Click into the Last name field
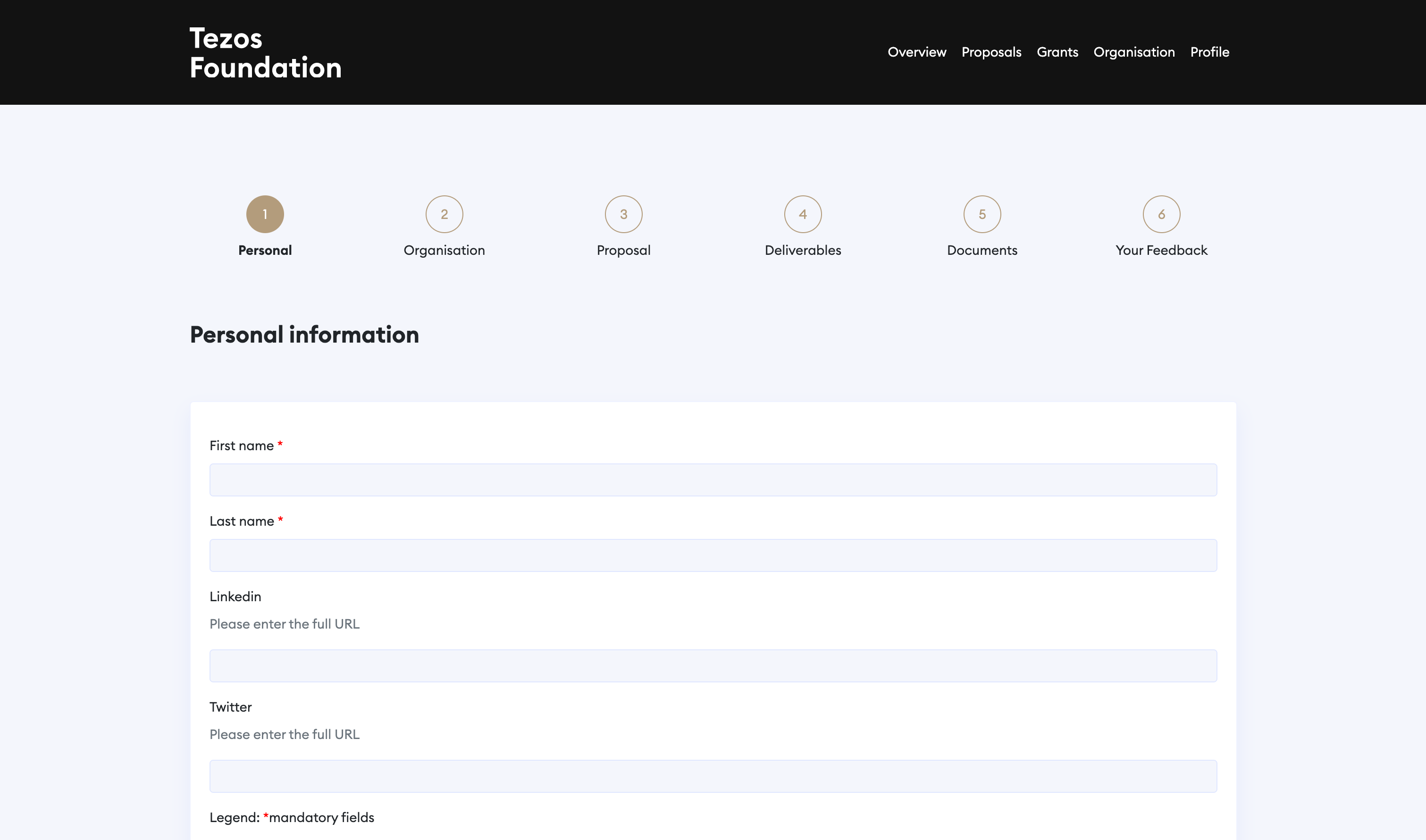Viewport: 1426px width, 840px height. pyautogui.click(x=713, y=555)
